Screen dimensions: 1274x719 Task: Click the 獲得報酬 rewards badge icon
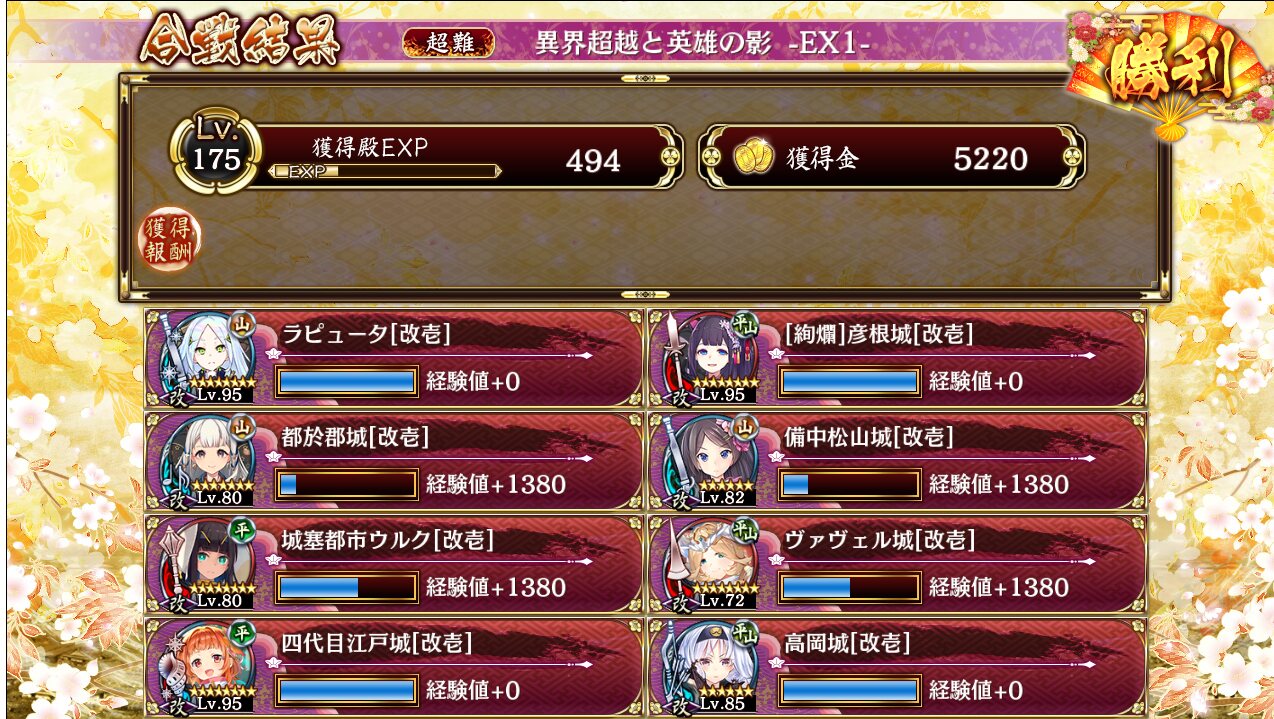(x=169, y=240)
